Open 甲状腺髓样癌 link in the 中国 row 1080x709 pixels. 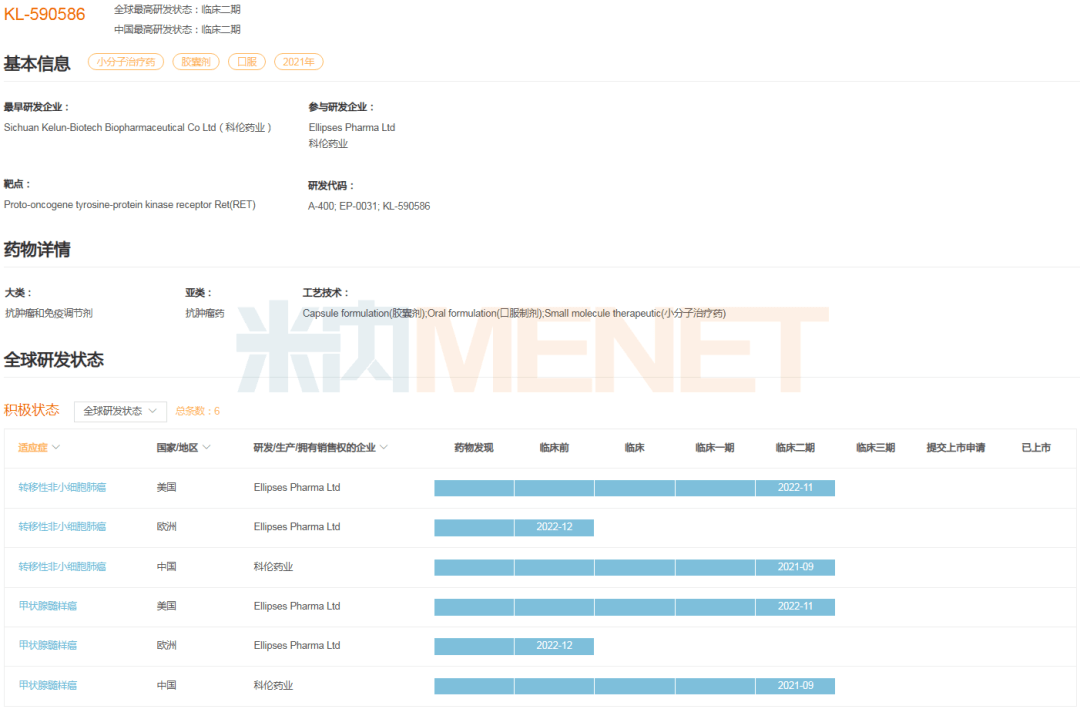(x=48, y=686)
